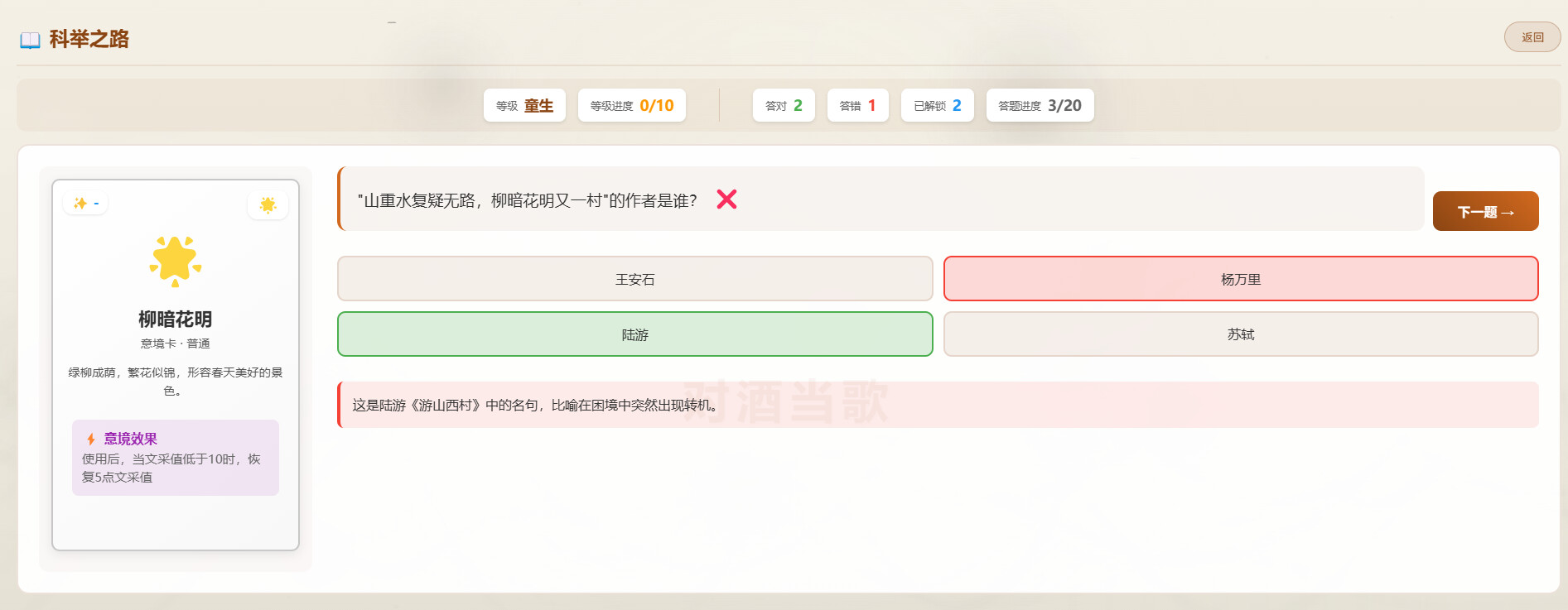Click the sun badge at card's top-right
This screenshot has width=1568, height=610.
coord(268,204)
